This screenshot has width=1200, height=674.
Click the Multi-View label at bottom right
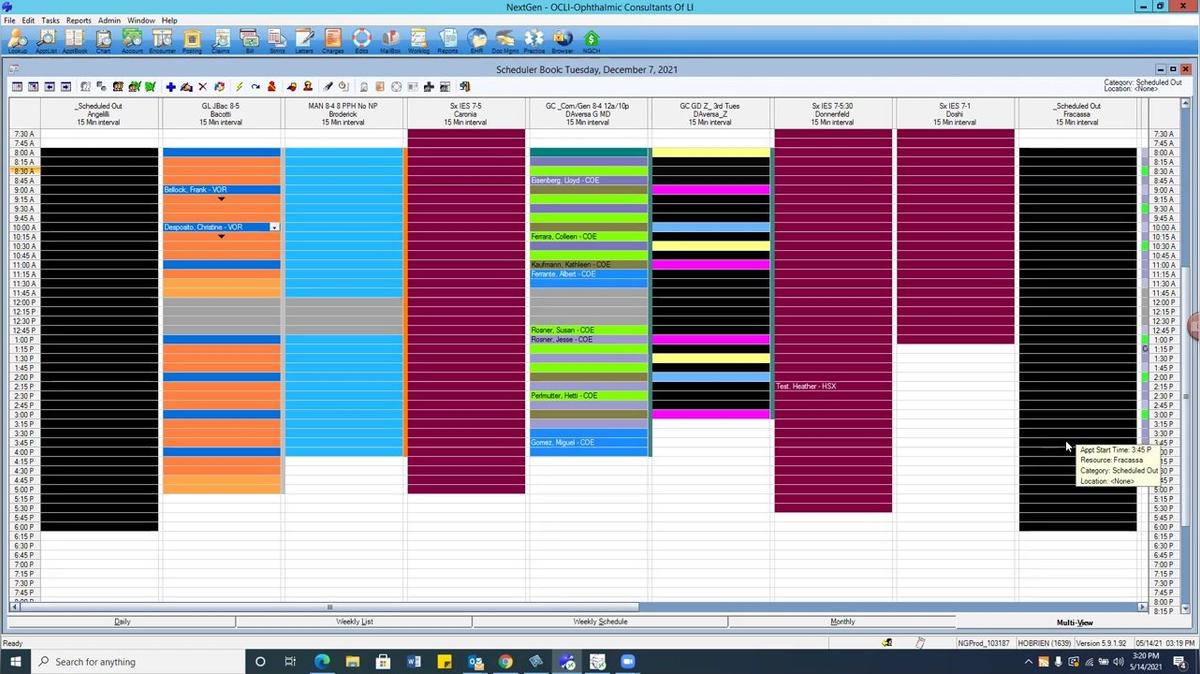click(1075, 621)
